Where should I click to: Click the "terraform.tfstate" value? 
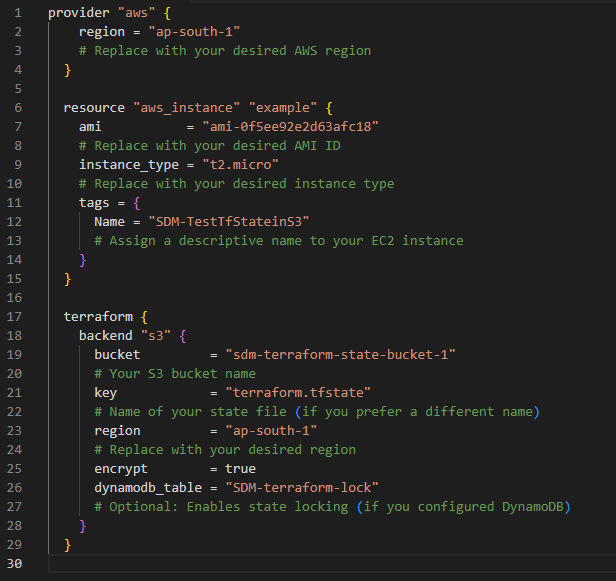(298, 393)
